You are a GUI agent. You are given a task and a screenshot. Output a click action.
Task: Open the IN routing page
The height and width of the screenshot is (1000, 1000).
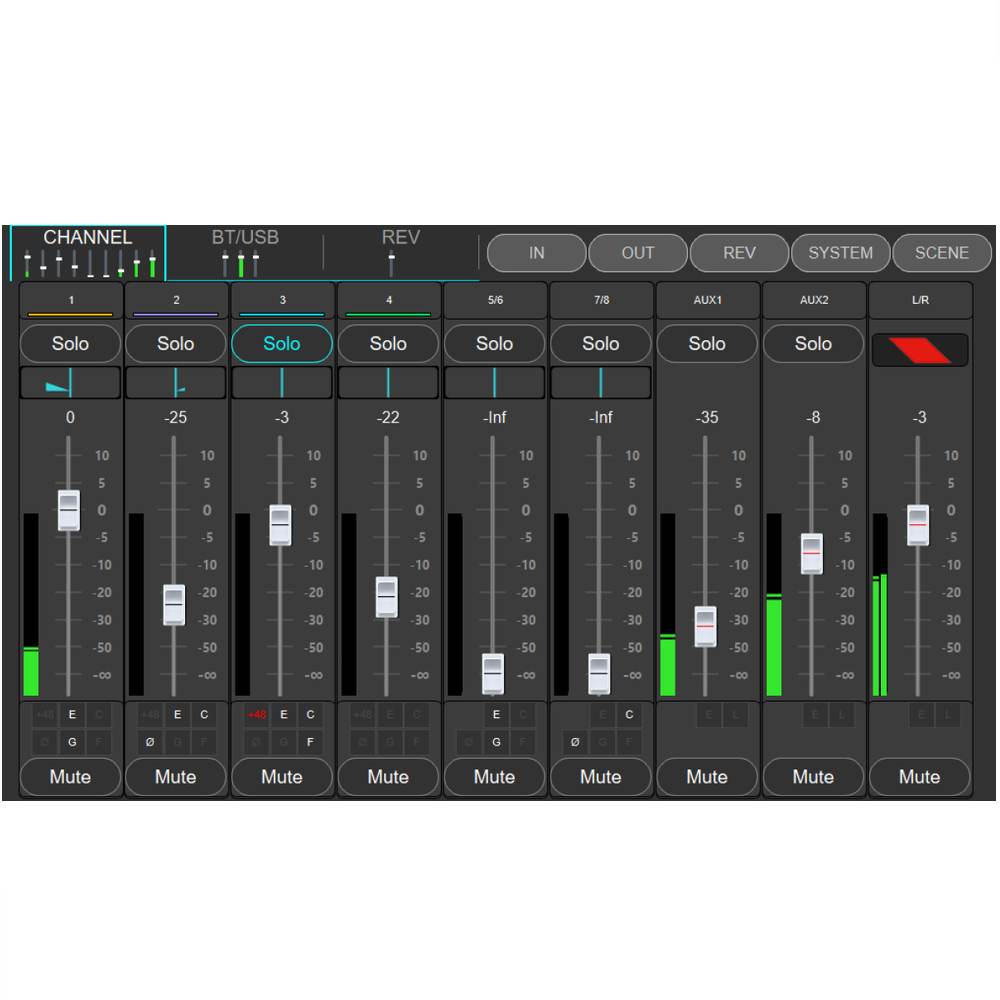[537, 253]
